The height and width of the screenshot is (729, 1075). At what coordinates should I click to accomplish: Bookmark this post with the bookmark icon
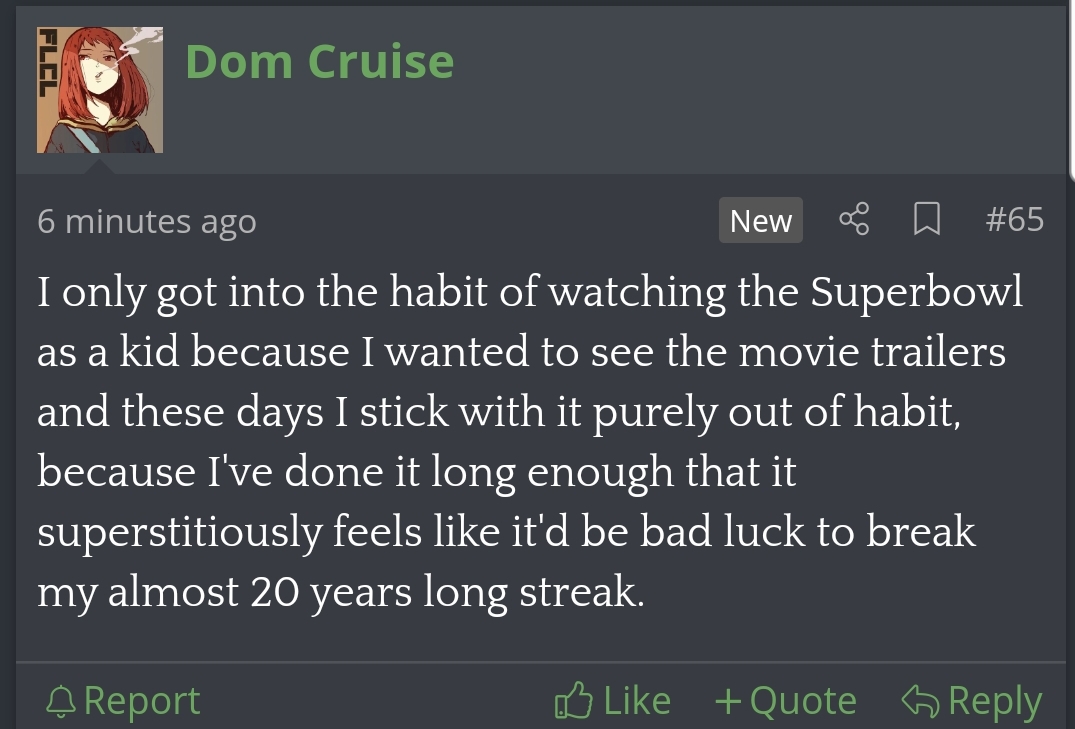927,219
